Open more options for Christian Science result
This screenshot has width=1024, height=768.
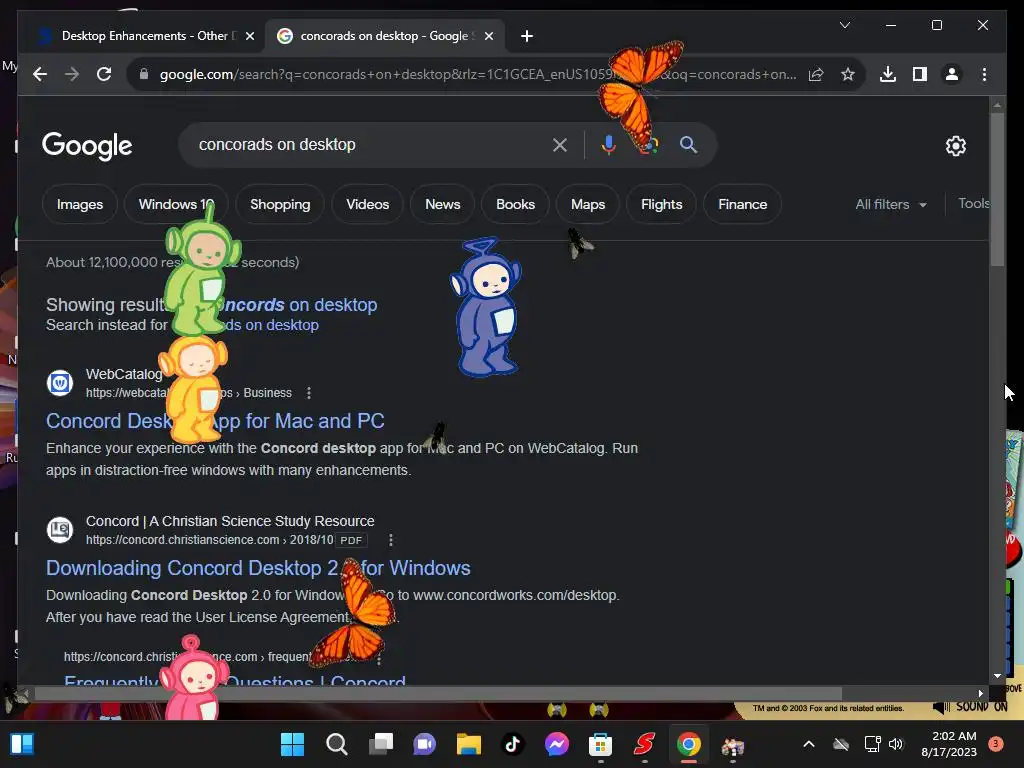(391, 540)
